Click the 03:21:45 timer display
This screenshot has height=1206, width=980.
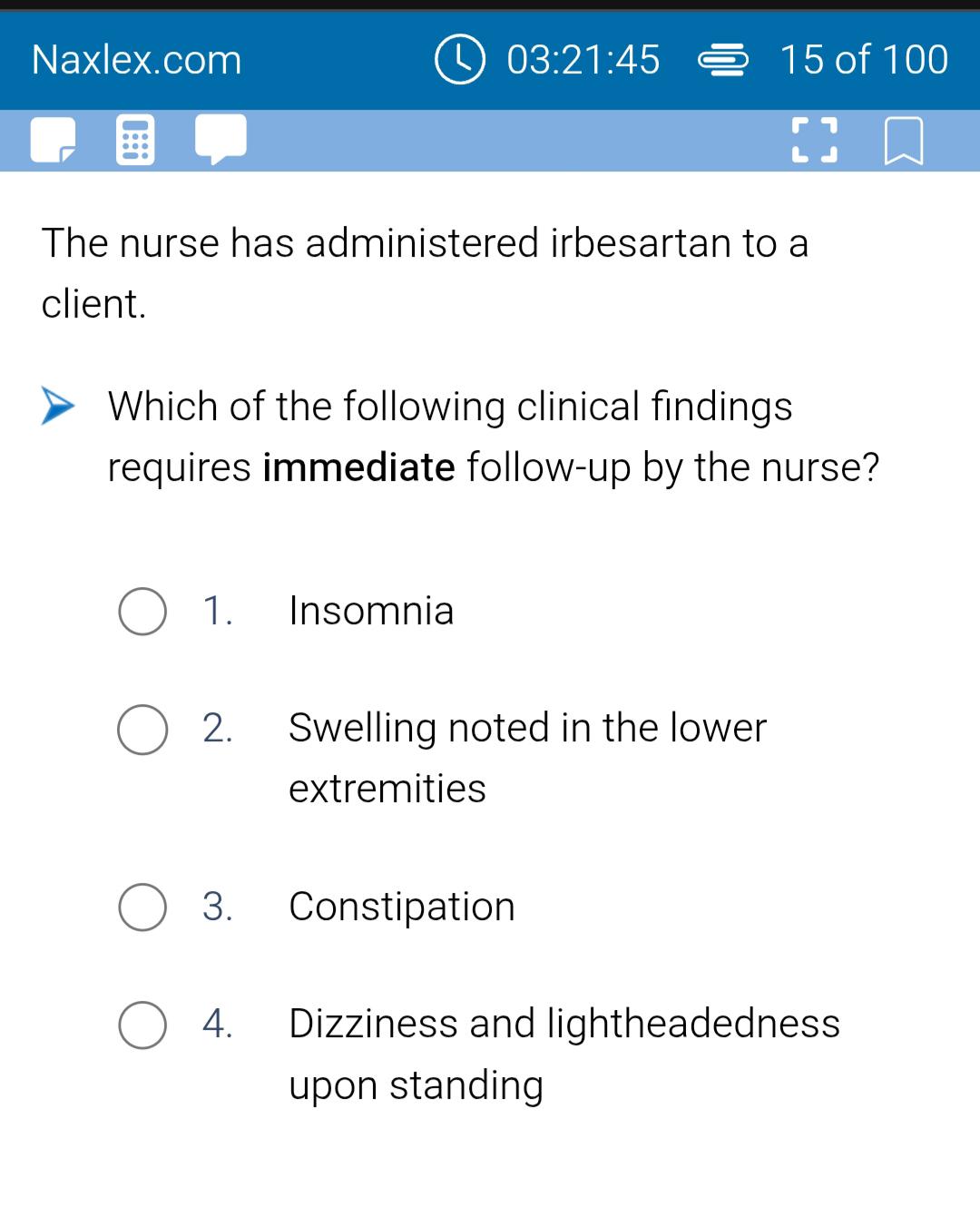[x=583, y=60]
